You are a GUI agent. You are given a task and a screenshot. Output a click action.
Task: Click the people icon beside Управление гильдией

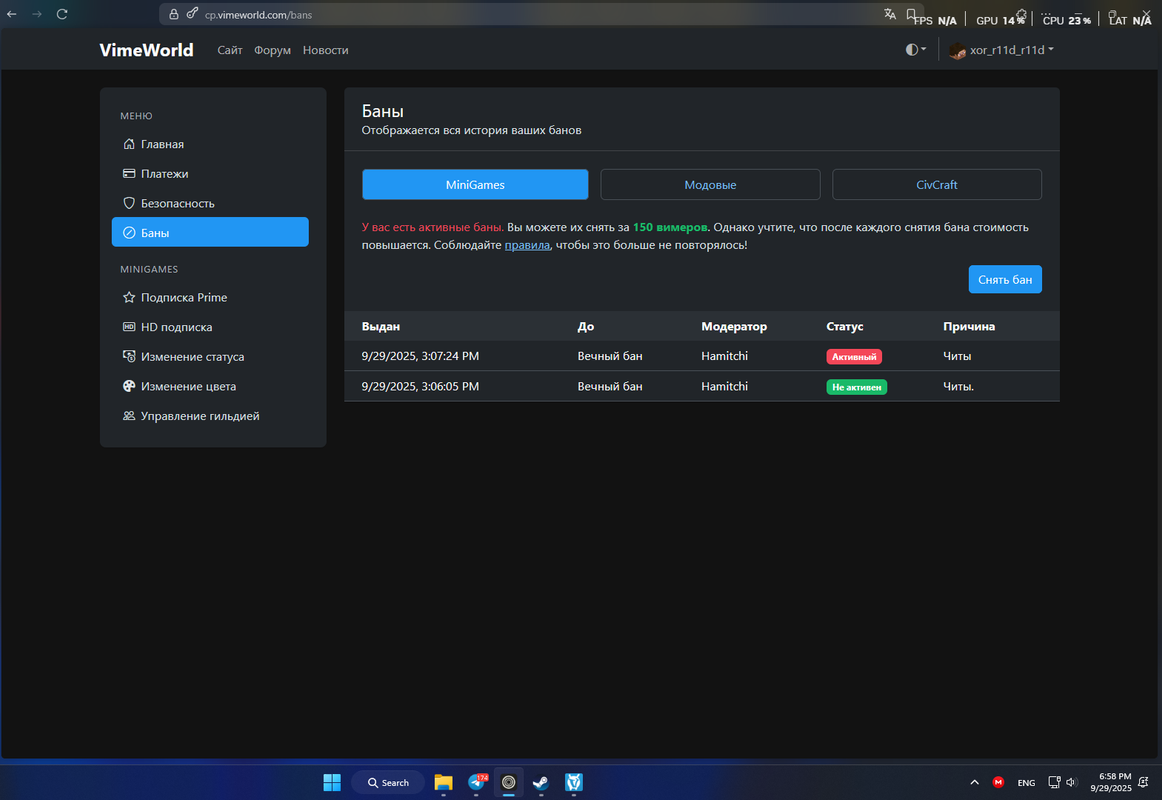point(129,416)
